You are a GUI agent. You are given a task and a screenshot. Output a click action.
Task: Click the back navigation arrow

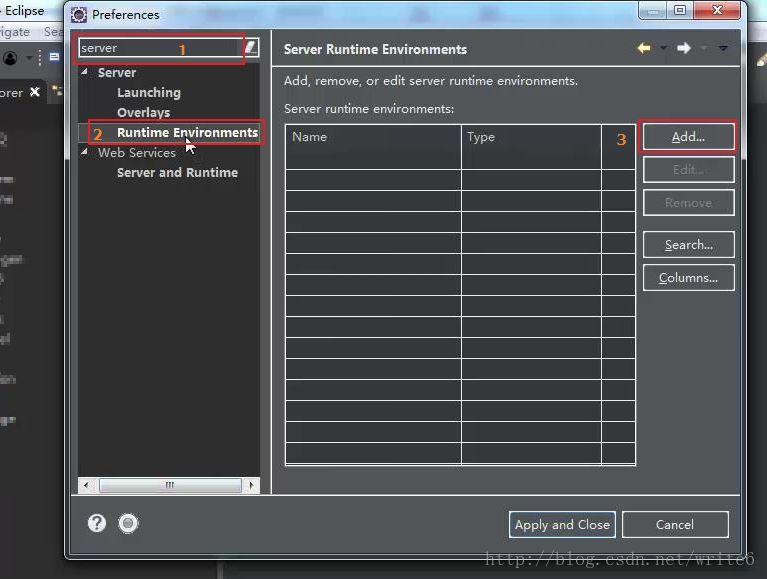point(643,48)
